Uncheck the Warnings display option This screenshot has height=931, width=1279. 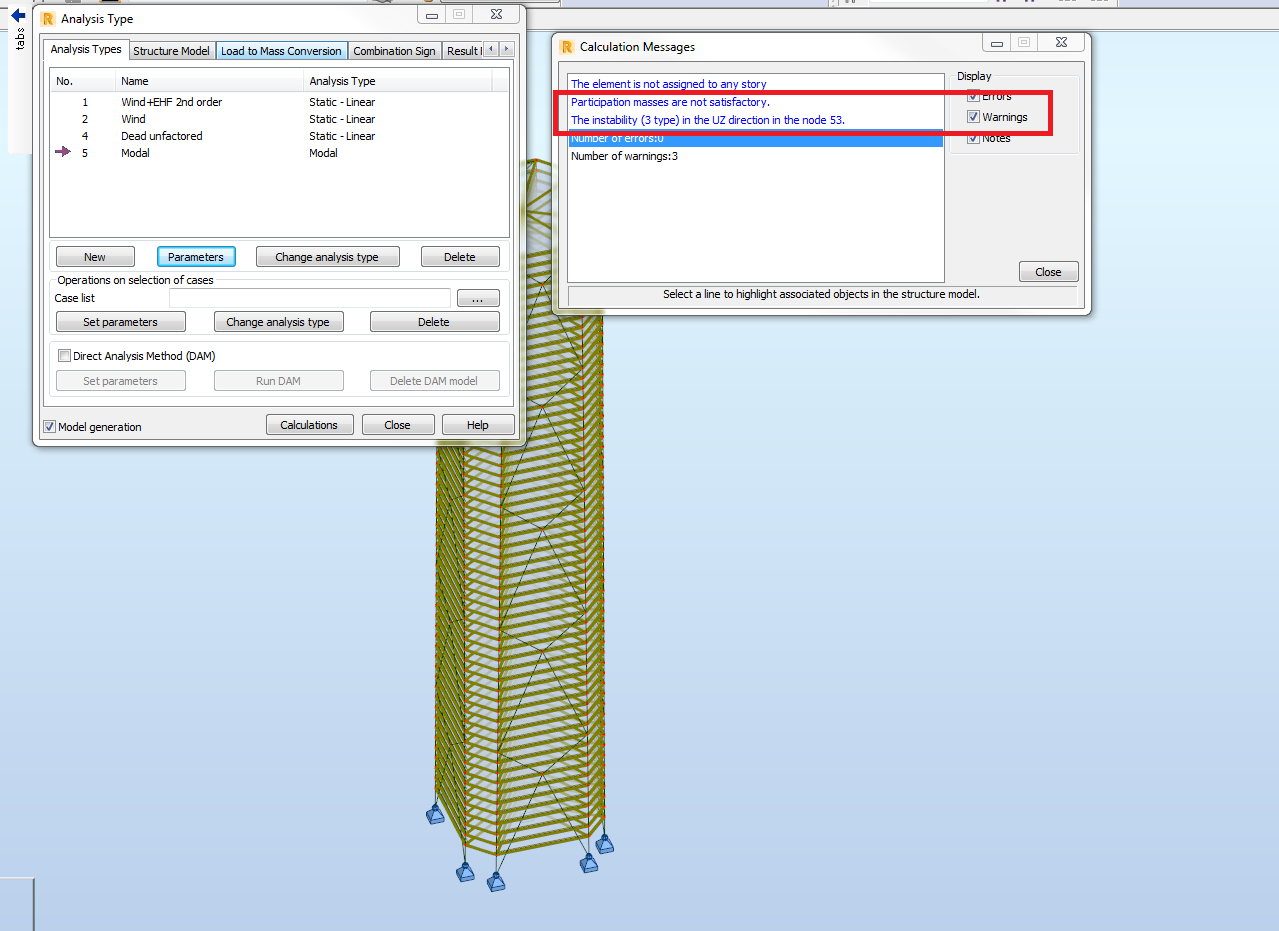point(973,117)
